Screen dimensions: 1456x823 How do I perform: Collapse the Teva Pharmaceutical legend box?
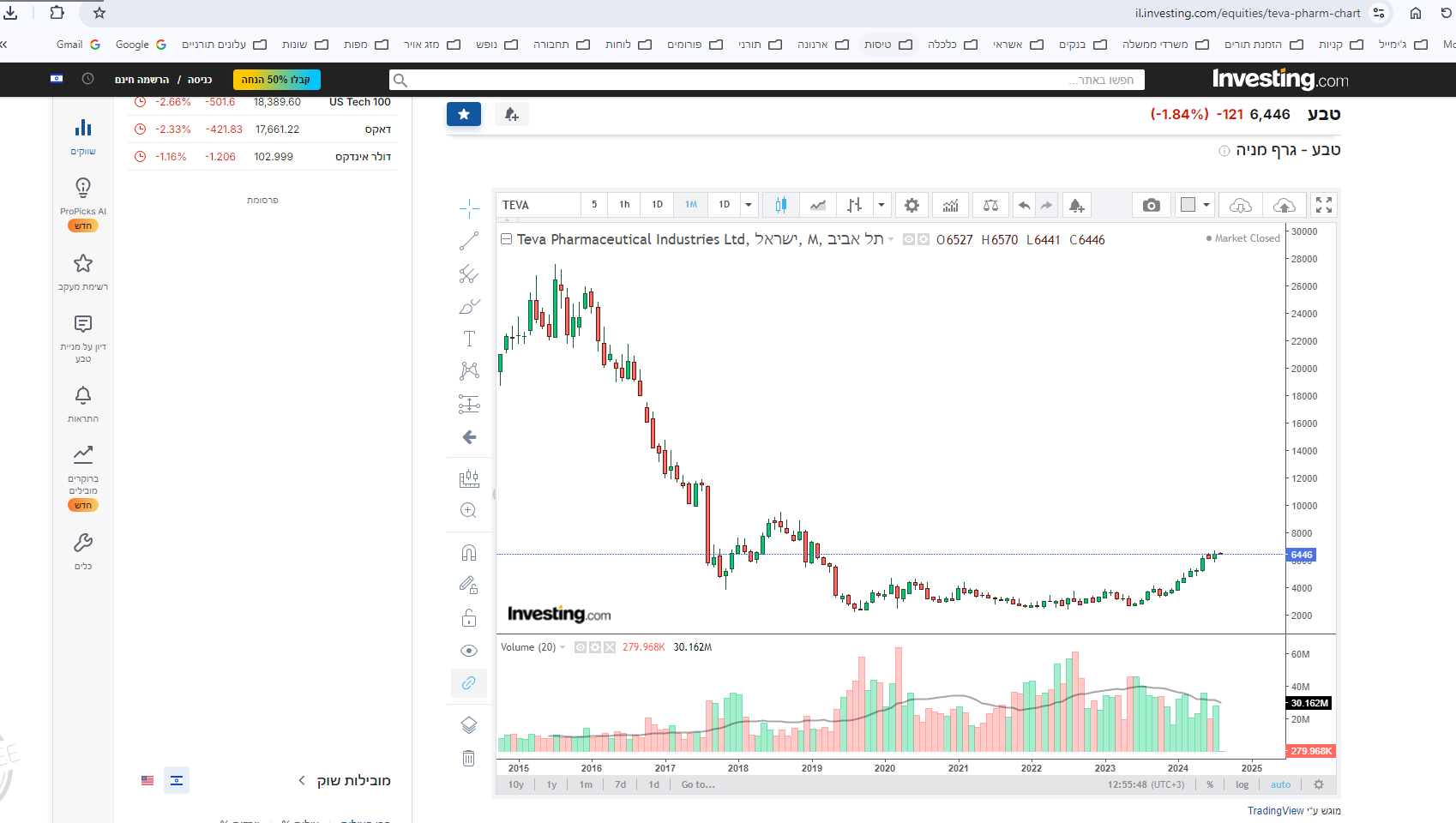pyautogui.click(x=507, y=239)
